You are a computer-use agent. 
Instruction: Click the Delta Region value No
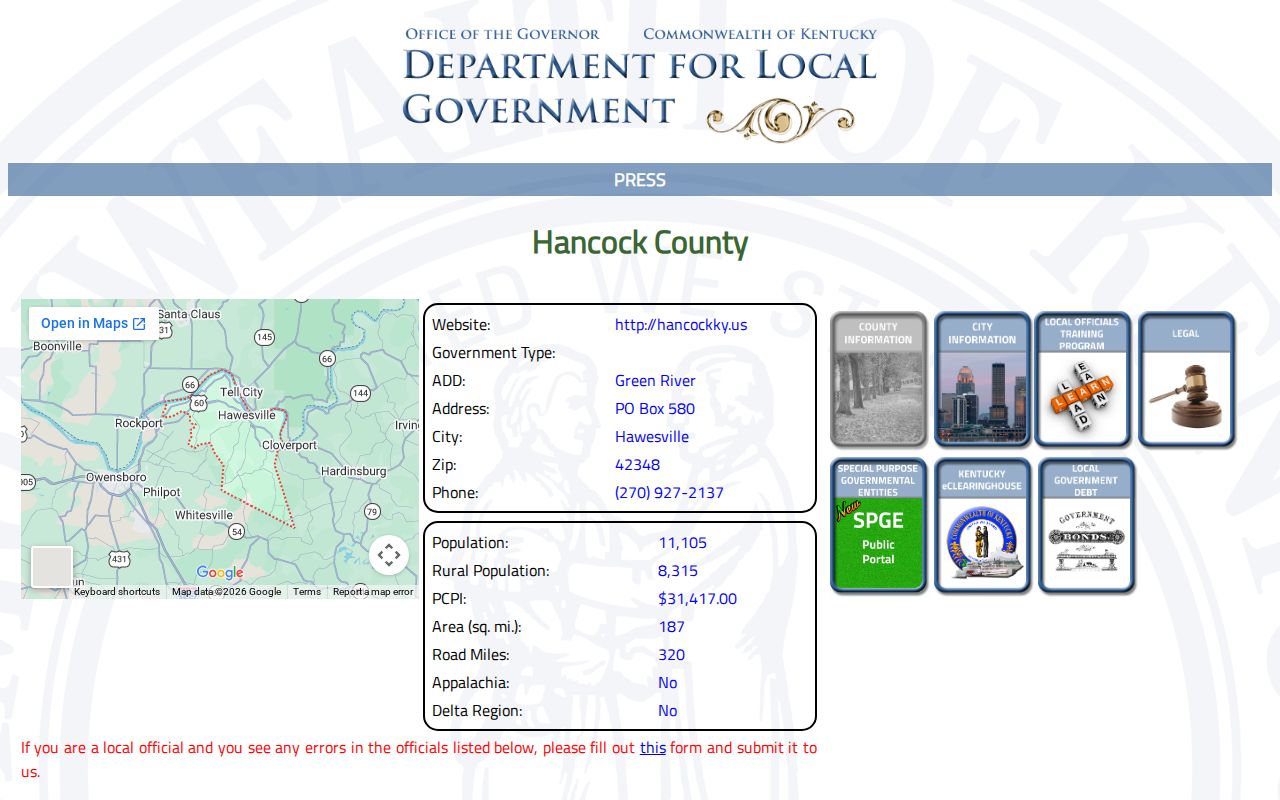coord(668,711)
